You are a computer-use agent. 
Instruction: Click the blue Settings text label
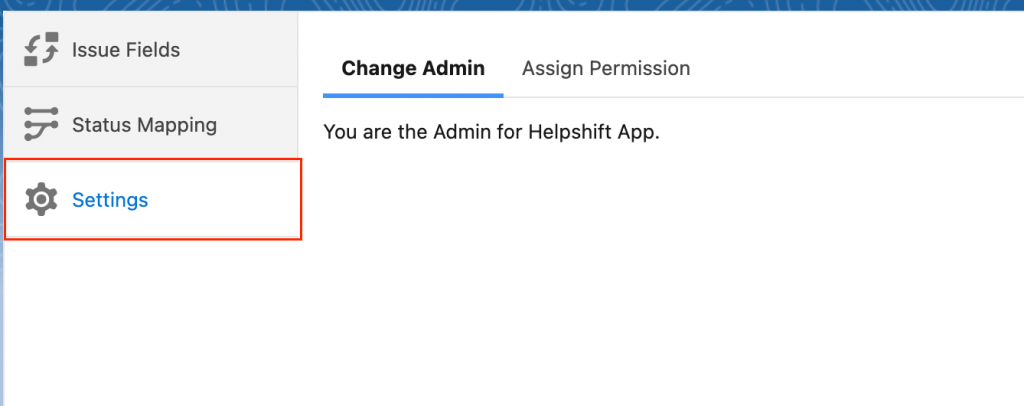coord(110,200)
